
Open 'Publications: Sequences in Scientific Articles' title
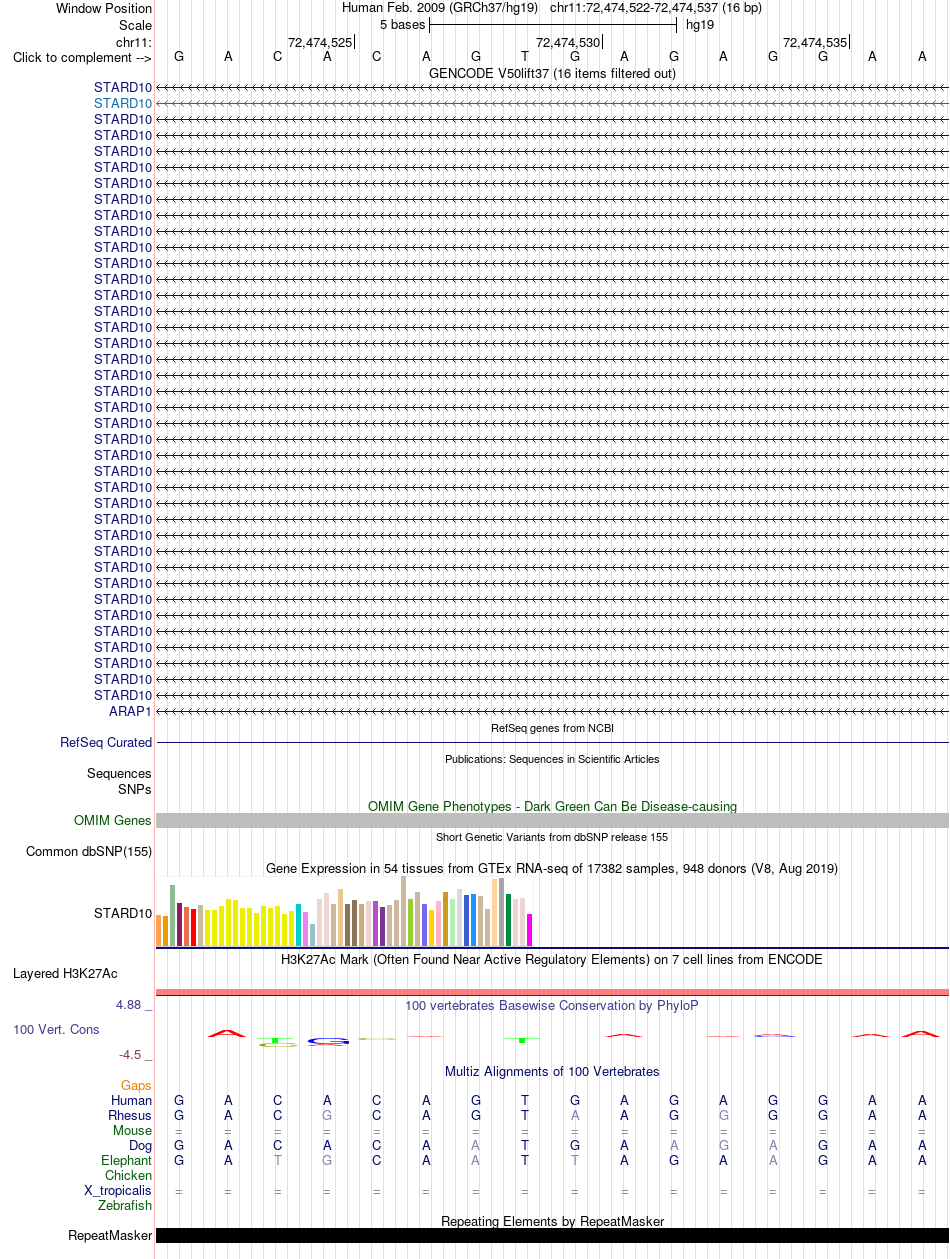(552, 759)
